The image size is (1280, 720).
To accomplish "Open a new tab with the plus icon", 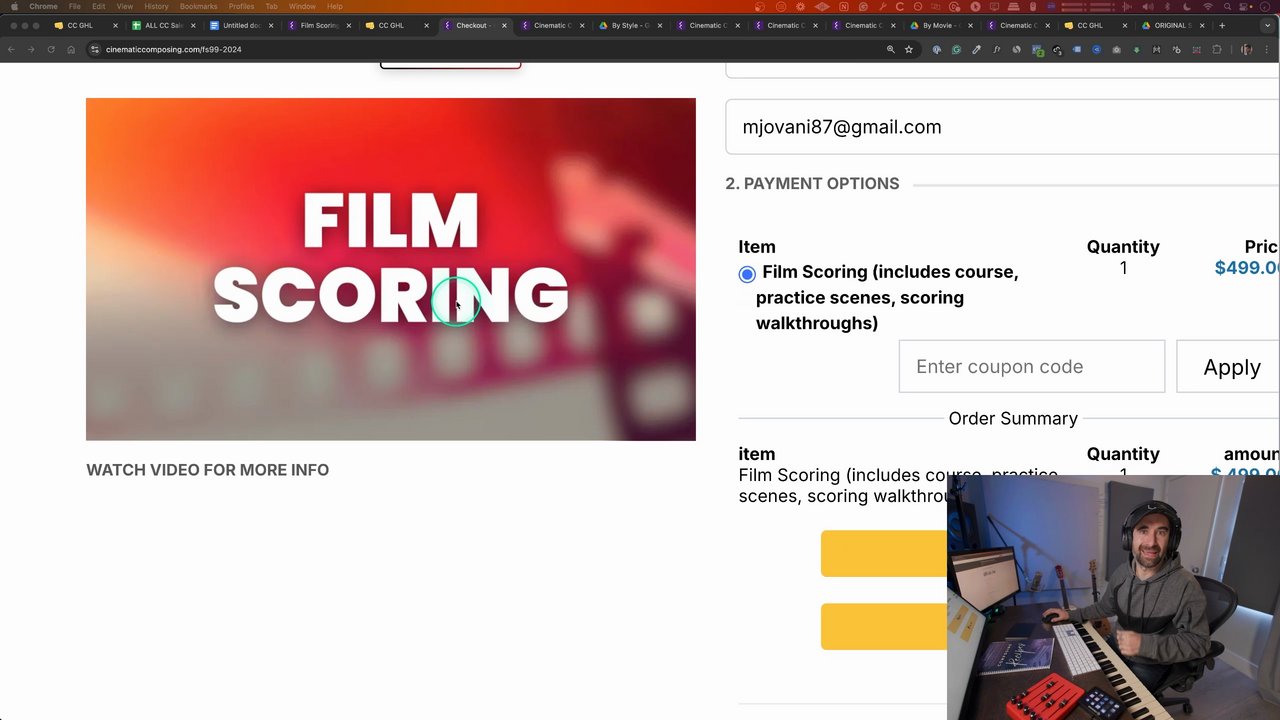I will pyautogui.click(x=1222, y=25).
